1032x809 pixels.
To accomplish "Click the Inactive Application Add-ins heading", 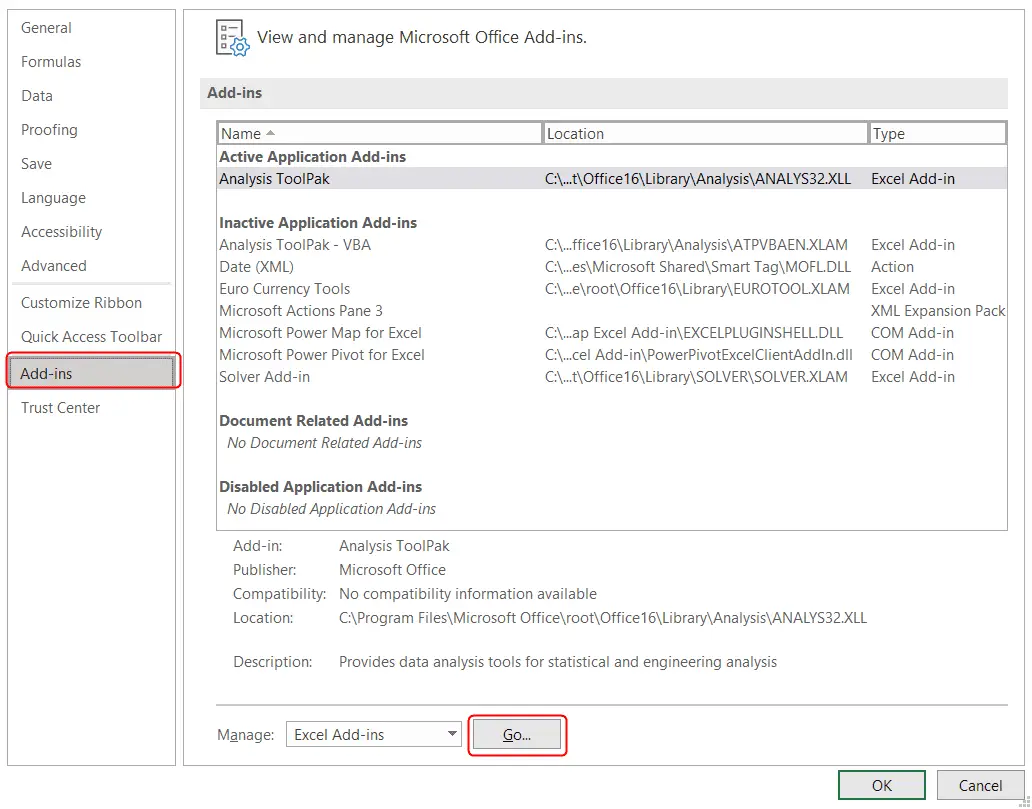I will (318, 223).
